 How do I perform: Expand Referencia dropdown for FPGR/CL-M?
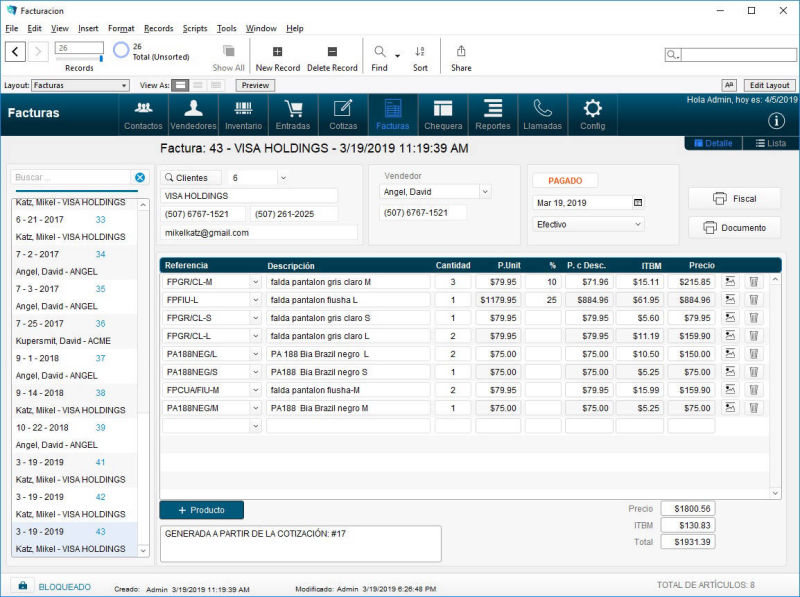(256, 282)
